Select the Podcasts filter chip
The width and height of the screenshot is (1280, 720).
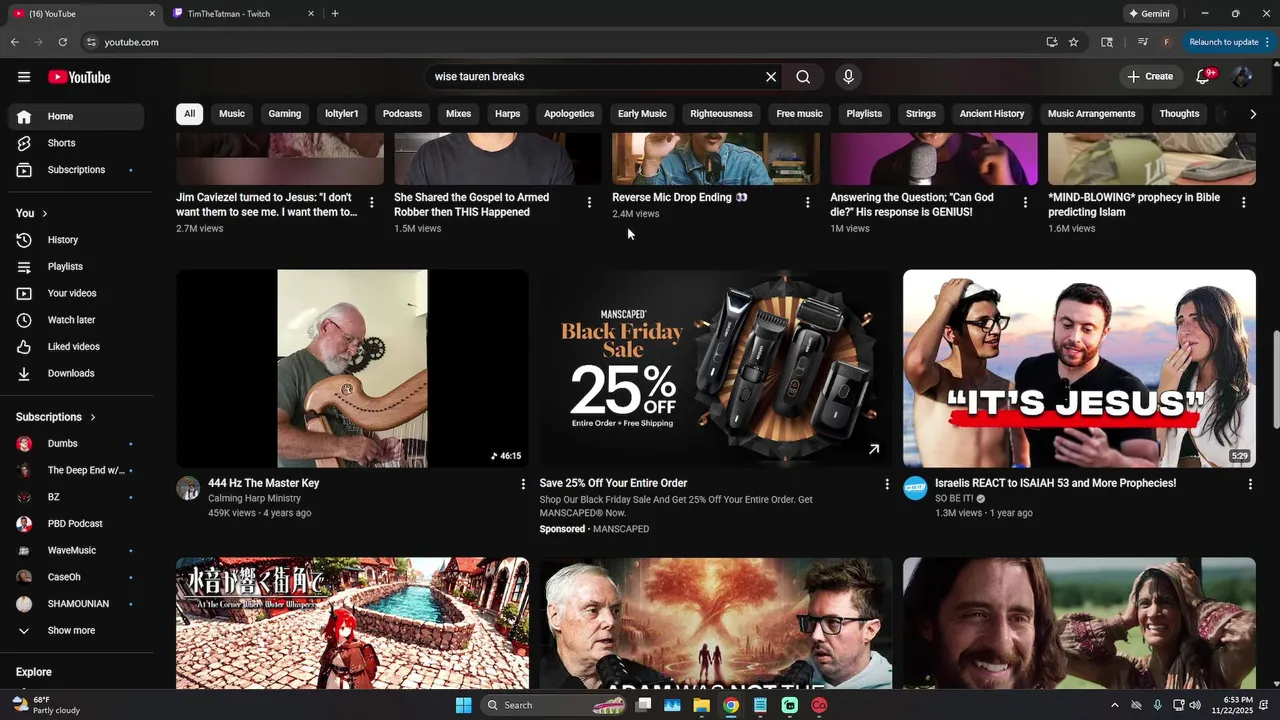click(402, 114)
